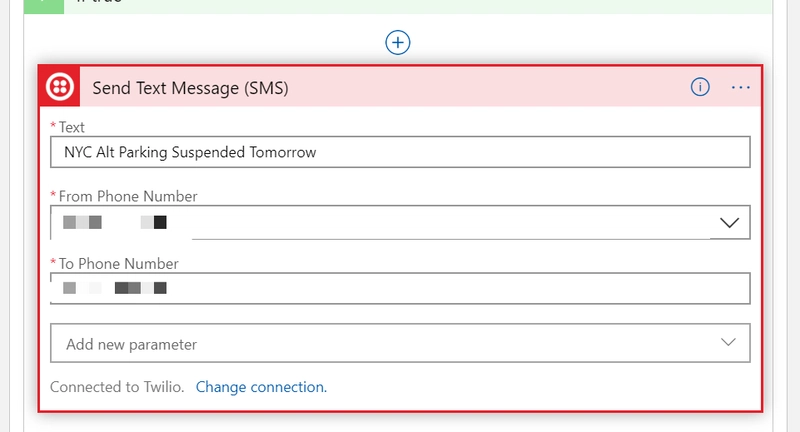Click the To Phone Number input box

coord(399,288)
